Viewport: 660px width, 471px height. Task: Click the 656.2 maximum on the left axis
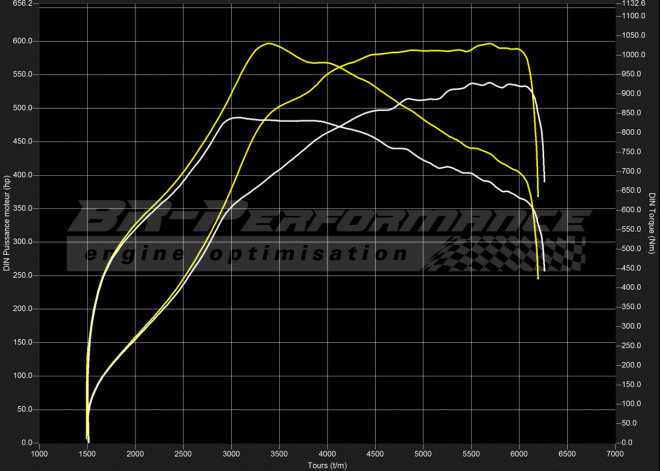pyautogui.click(x=22, y=4)
